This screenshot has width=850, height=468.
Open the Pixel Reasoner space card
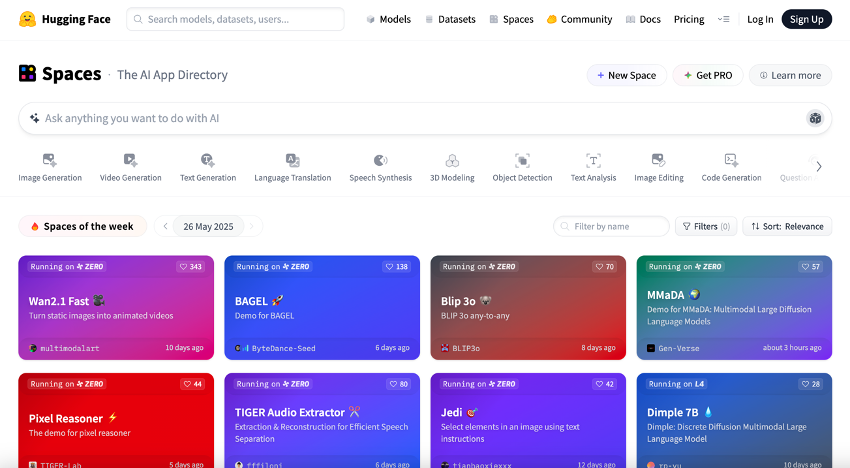click(116, 420)
